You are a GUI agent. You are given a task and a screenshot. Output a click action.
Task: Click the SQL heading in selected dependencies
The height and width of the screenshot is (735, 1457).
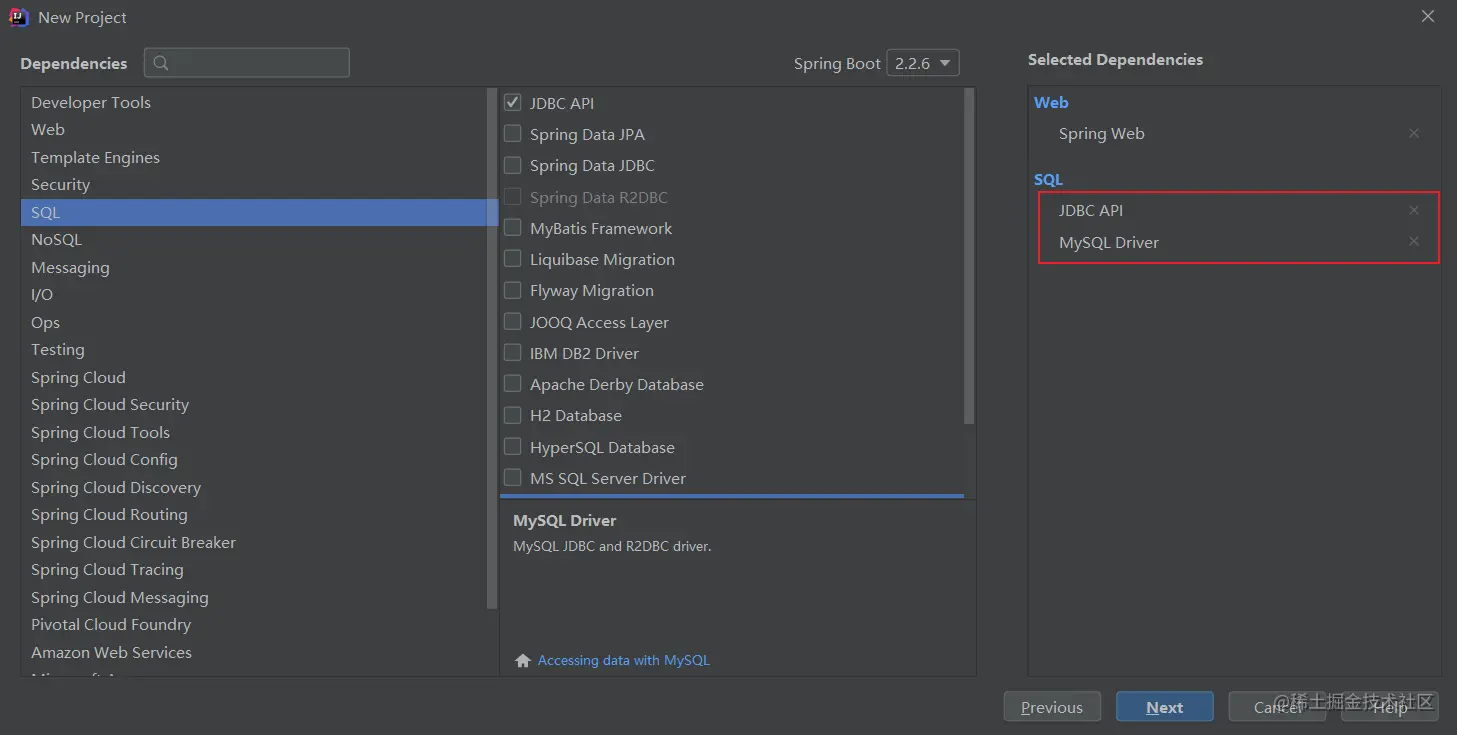tap(1048, 179)
